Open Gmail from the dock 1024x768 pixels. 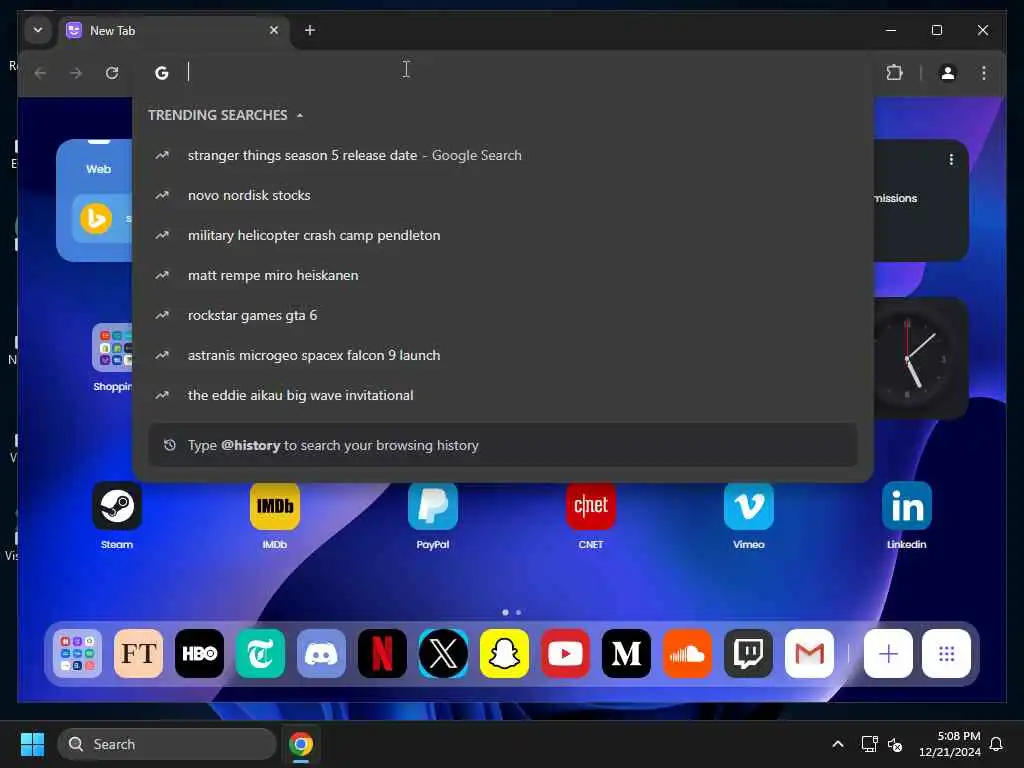click(809, 654)
